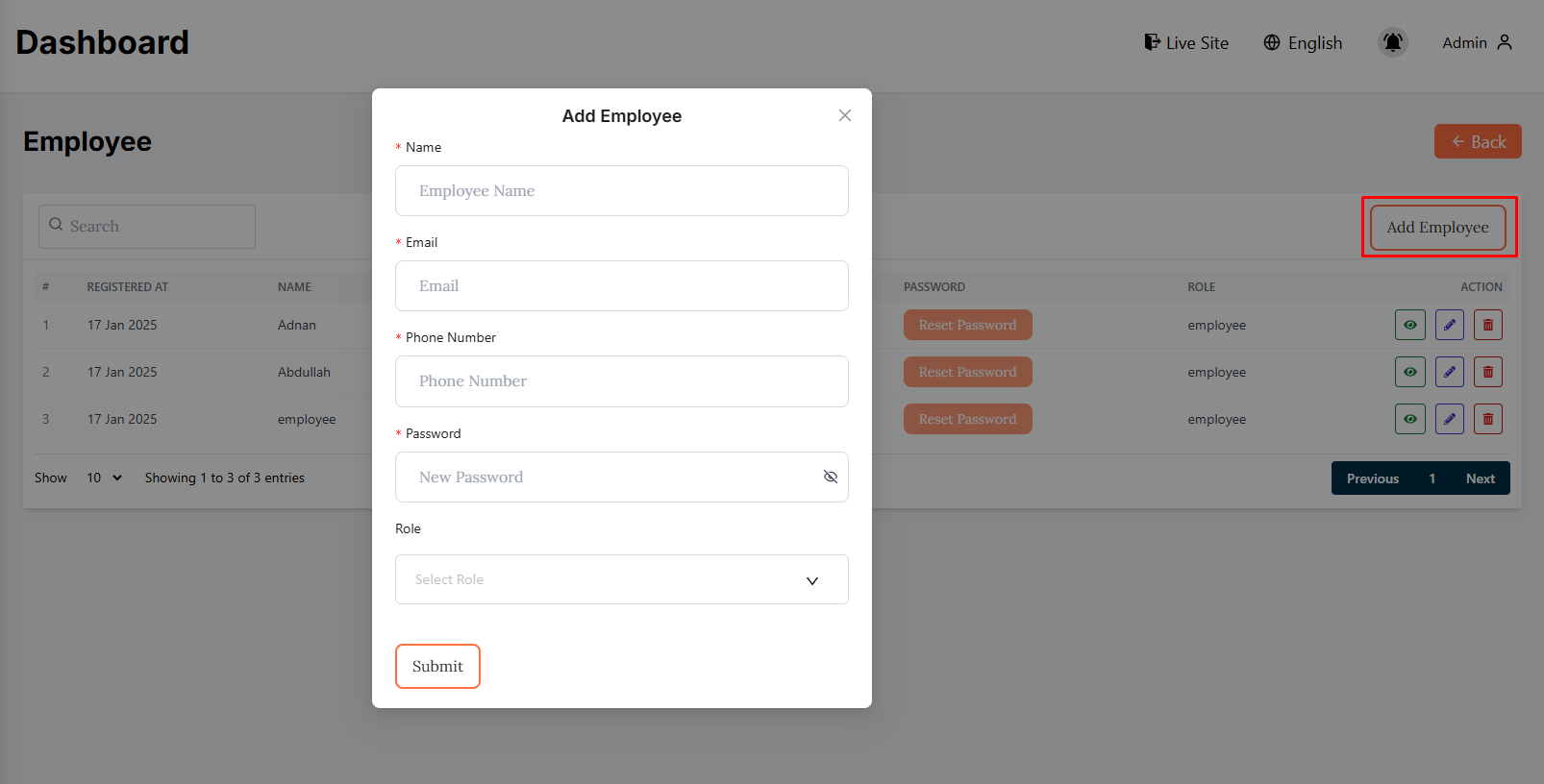View details for Adnan with eye icon
Viewport: 1544px width, 784px height.
(x=1409, y=325)
